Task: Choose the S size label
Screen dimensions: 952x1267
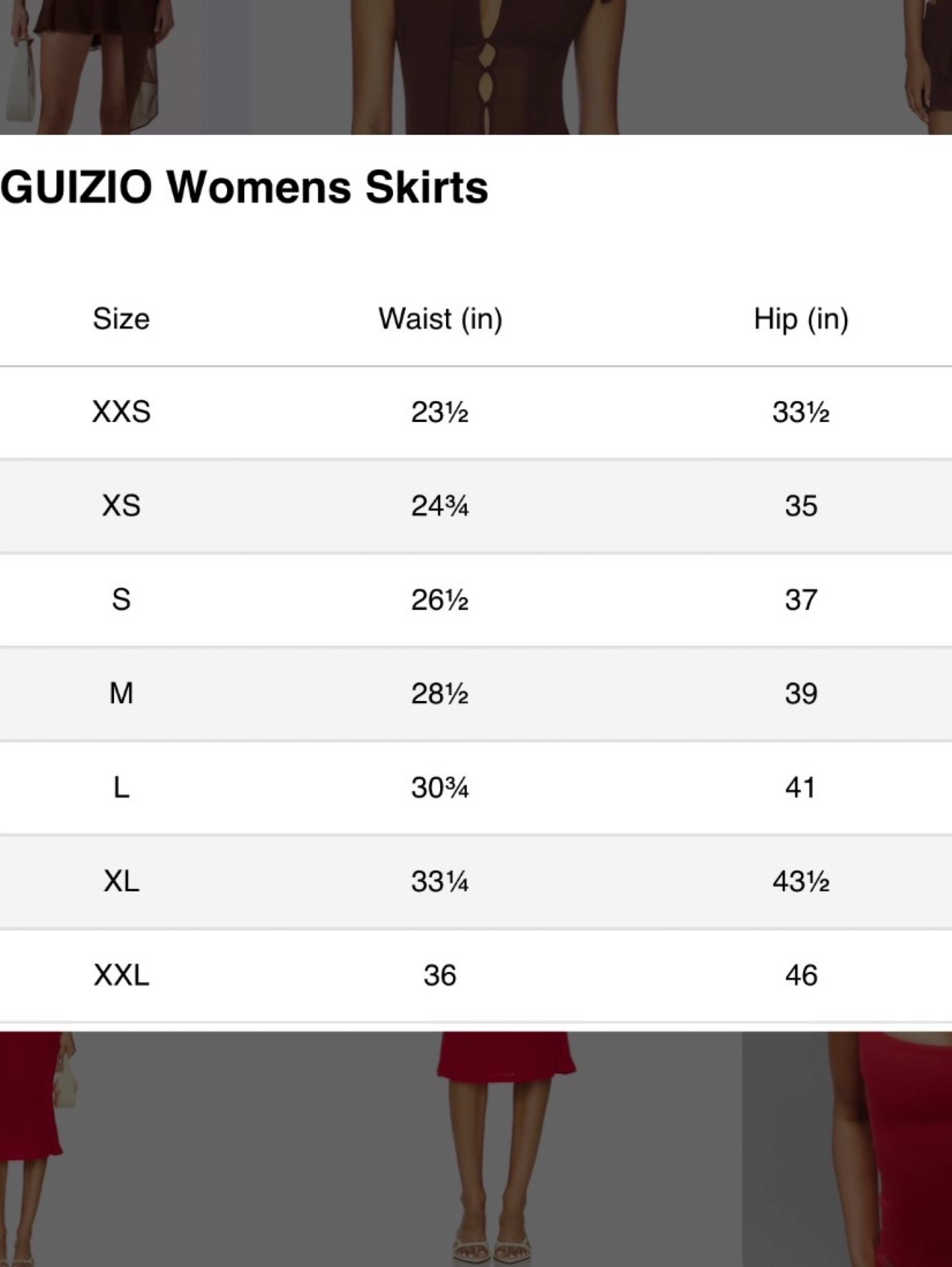Action: (x=121, y=600)
